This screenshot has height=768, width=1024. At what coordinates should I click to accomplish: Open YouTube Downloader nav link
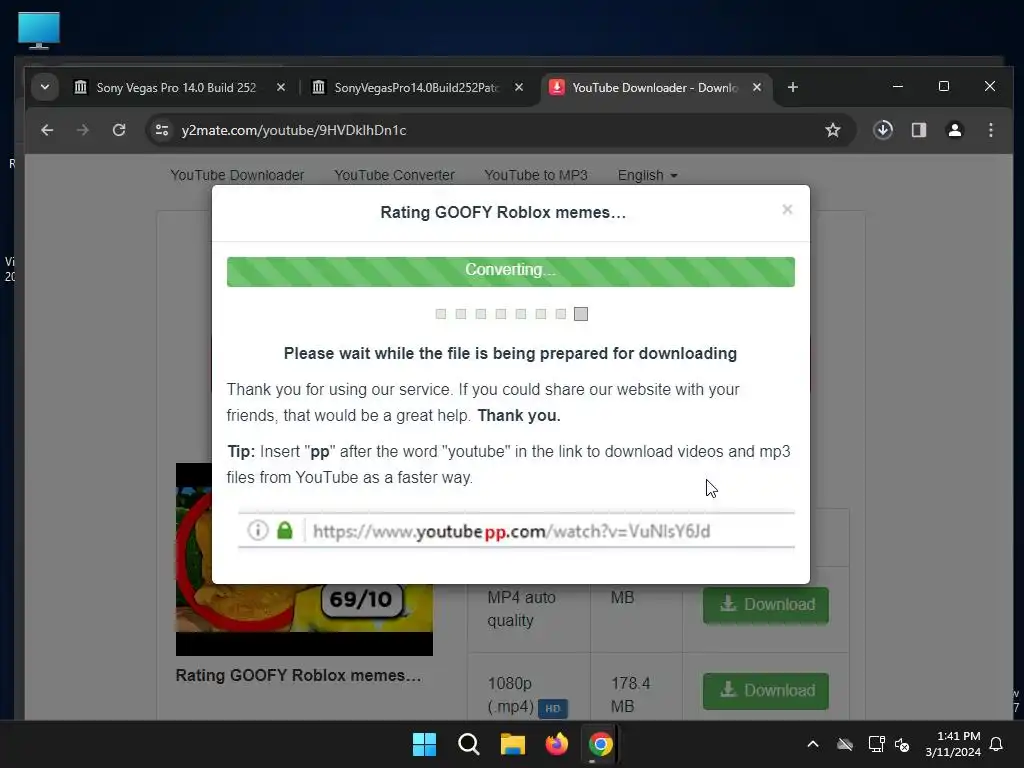tap(237, 175)
